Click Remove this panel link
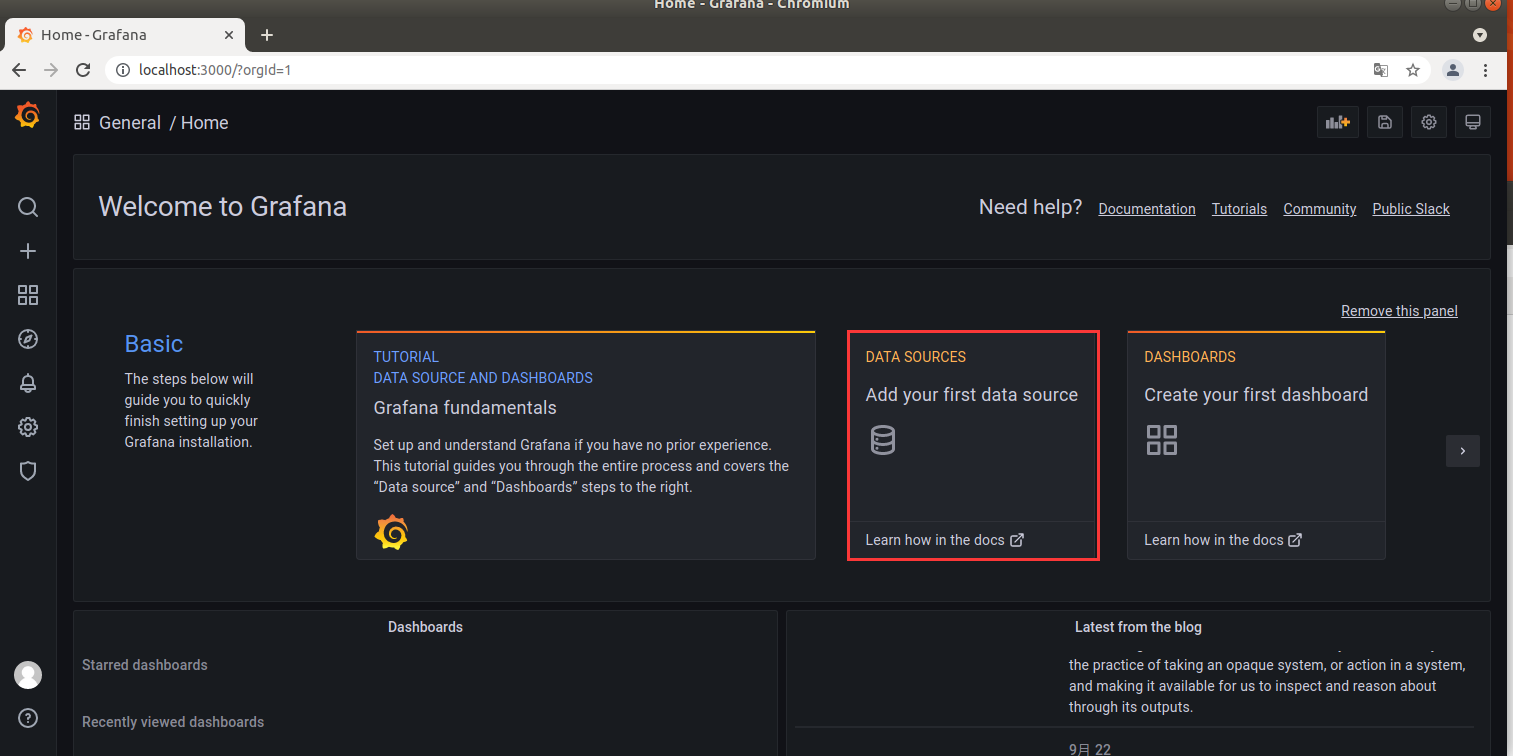This screenshot has height=756, width=1513. [1399, 311]
